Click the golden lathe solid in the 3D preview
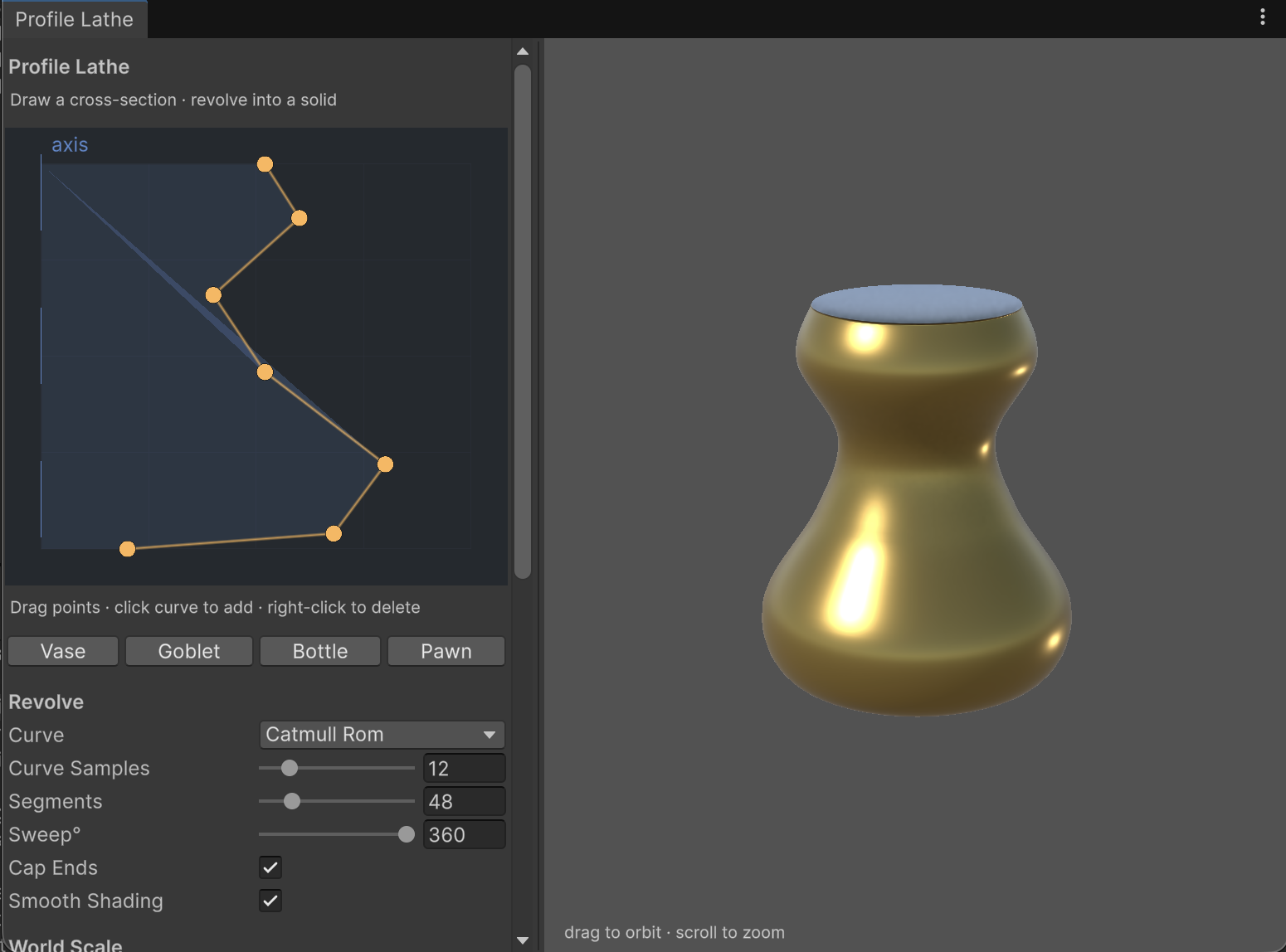Screen dimensions: 1286x952 [x=916, y=500]
